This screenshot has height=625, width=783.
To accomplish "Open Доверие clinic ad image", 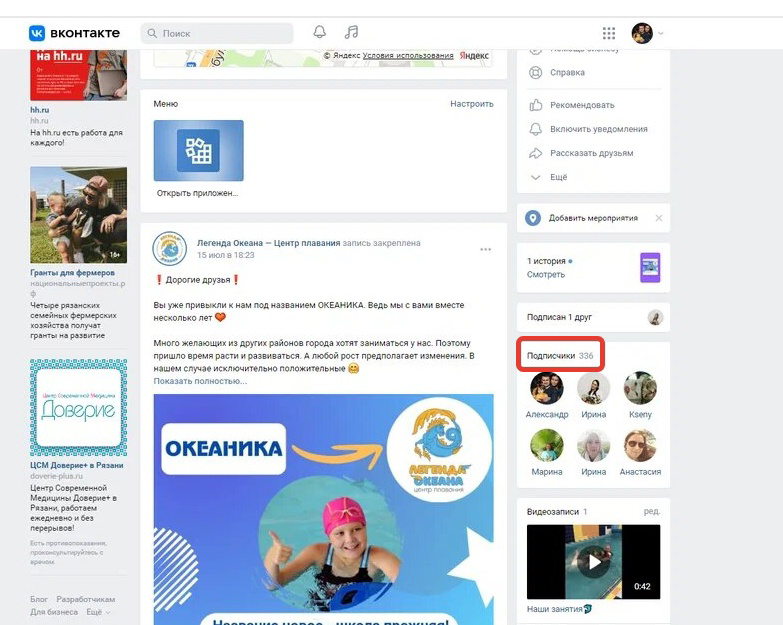I will pyautogui.click(x=78, y=407).
